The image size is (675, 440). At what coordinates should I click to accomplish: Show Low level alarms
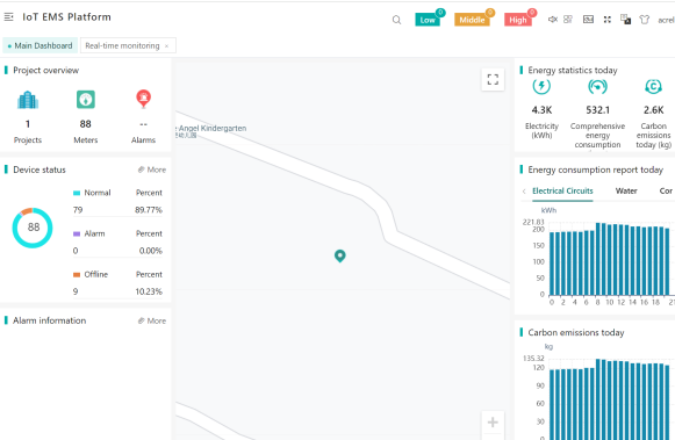pyautogui.click(x=428, y=19)
